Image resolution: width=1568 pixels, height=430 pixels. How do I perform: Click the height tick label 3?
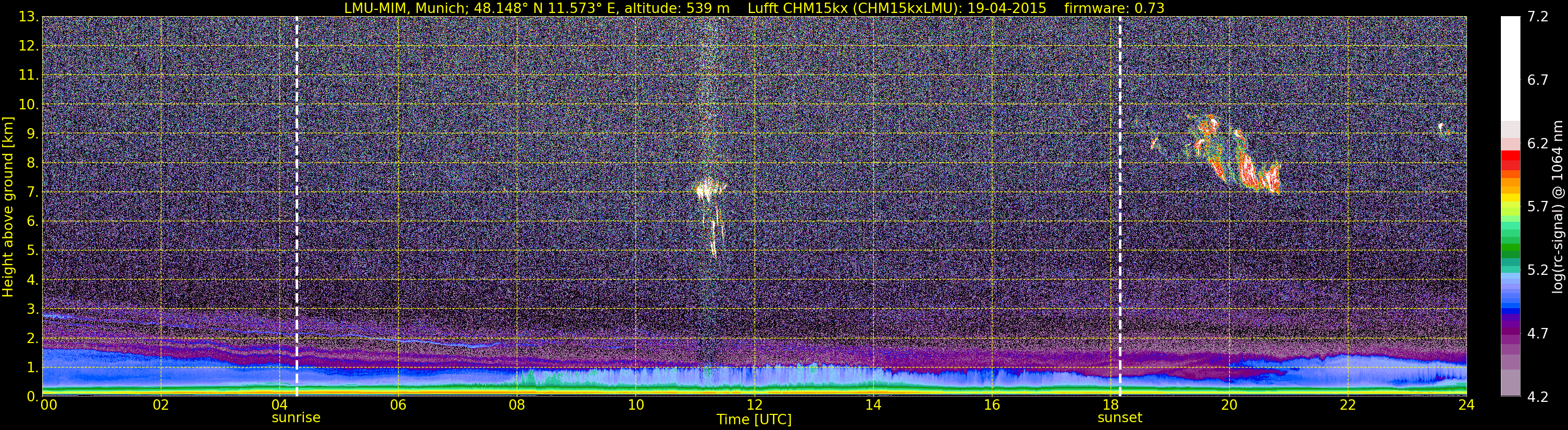[x=32, y=309]
